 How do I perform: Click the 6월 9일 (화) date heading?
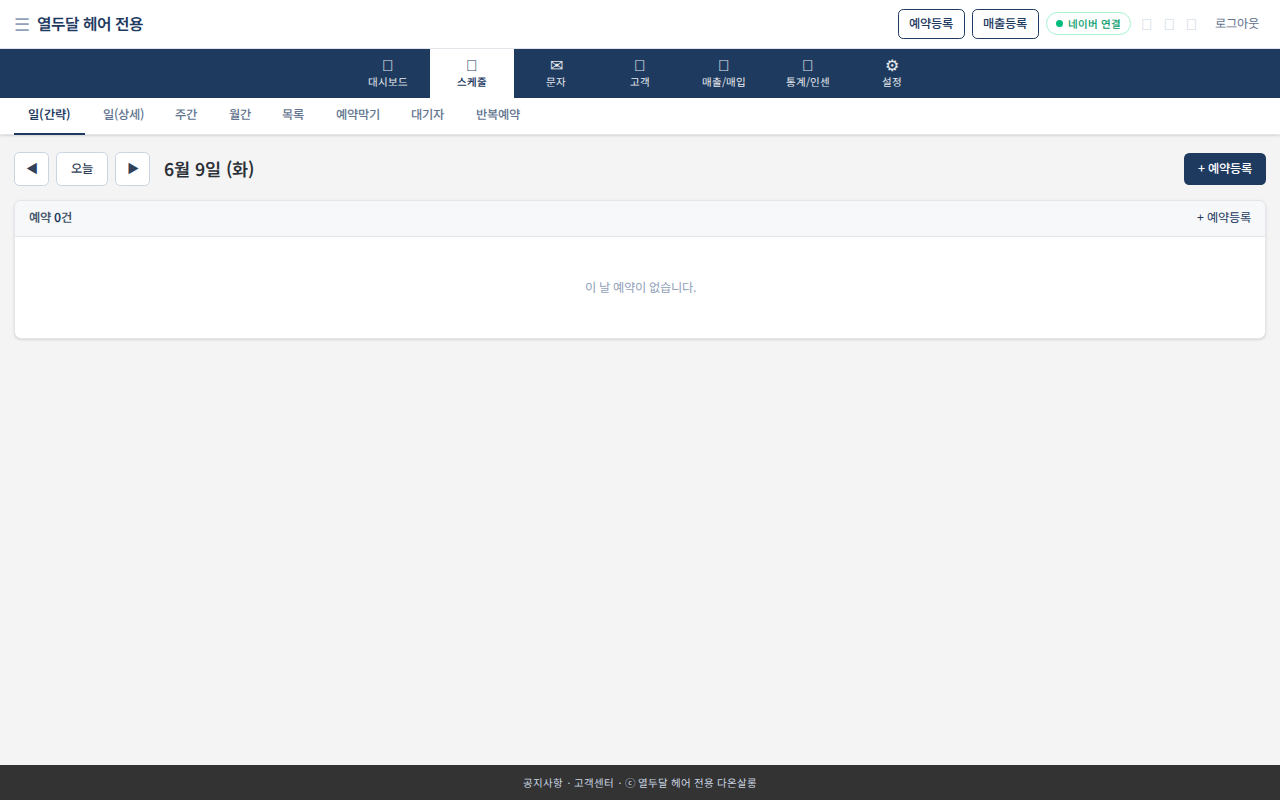209,170
